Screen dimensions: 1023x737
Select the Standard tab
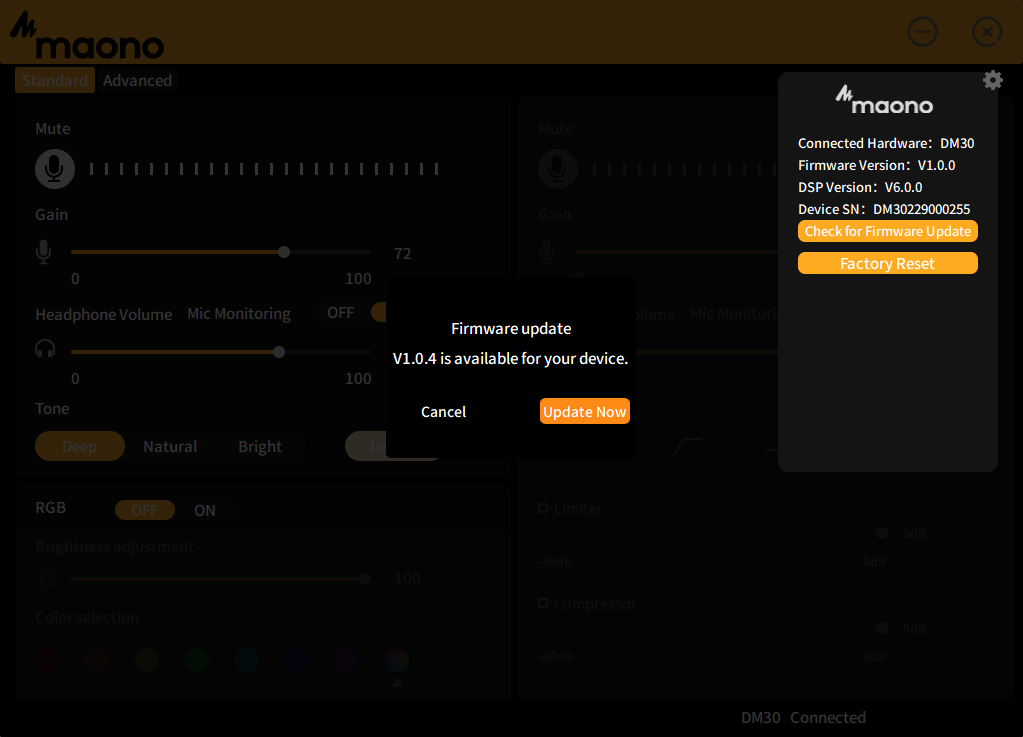(x=55, y=80)
